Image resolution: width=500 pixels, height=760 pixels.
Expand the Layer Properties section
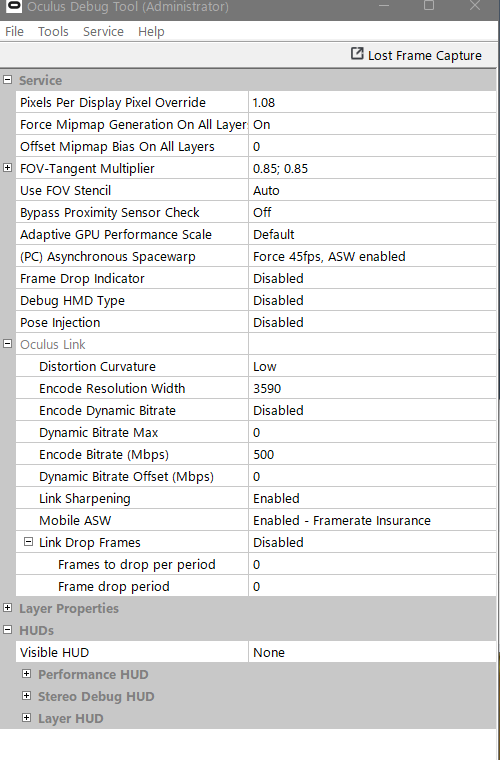pos(7,608)
